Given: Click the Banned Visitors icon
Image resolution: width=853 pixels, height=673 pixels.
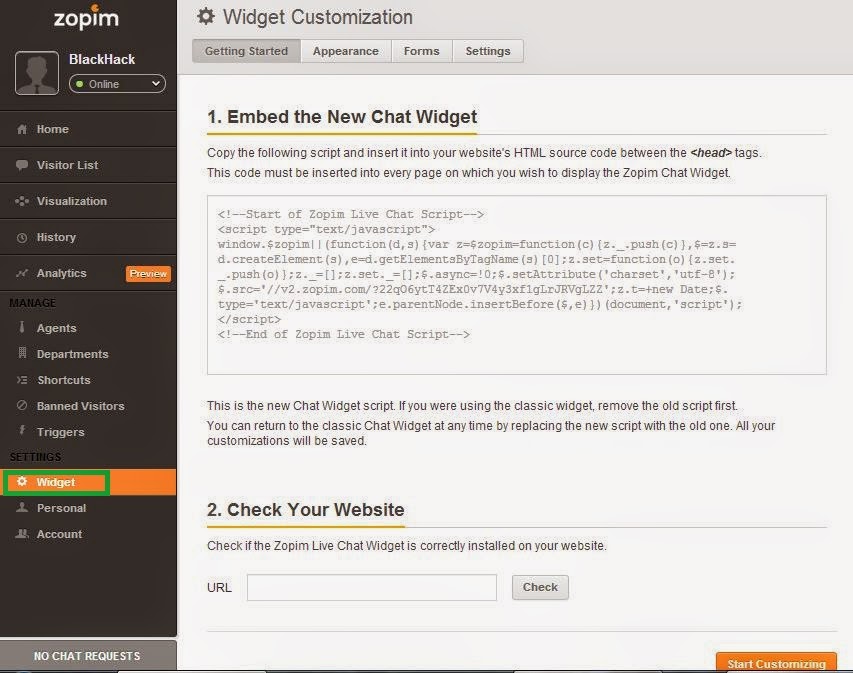Looking at the screenshot, I should click(22, 405).
